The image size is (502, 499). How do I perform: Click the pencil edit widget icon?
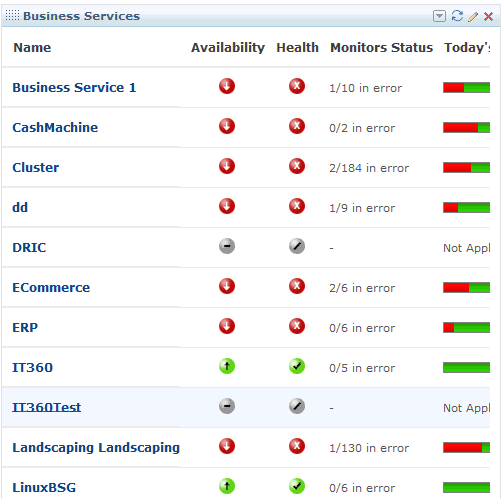coord(473,16)
